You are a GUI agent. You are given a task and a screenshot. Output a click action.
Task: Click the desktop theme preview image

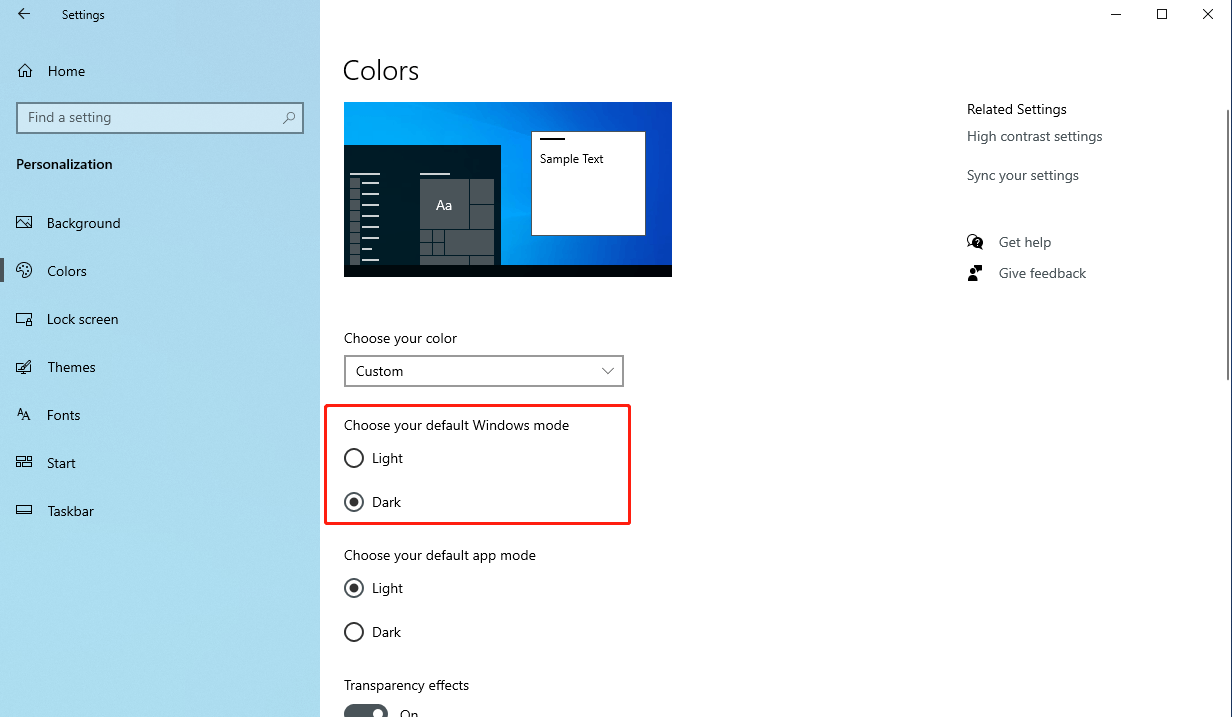pos(507,189)
